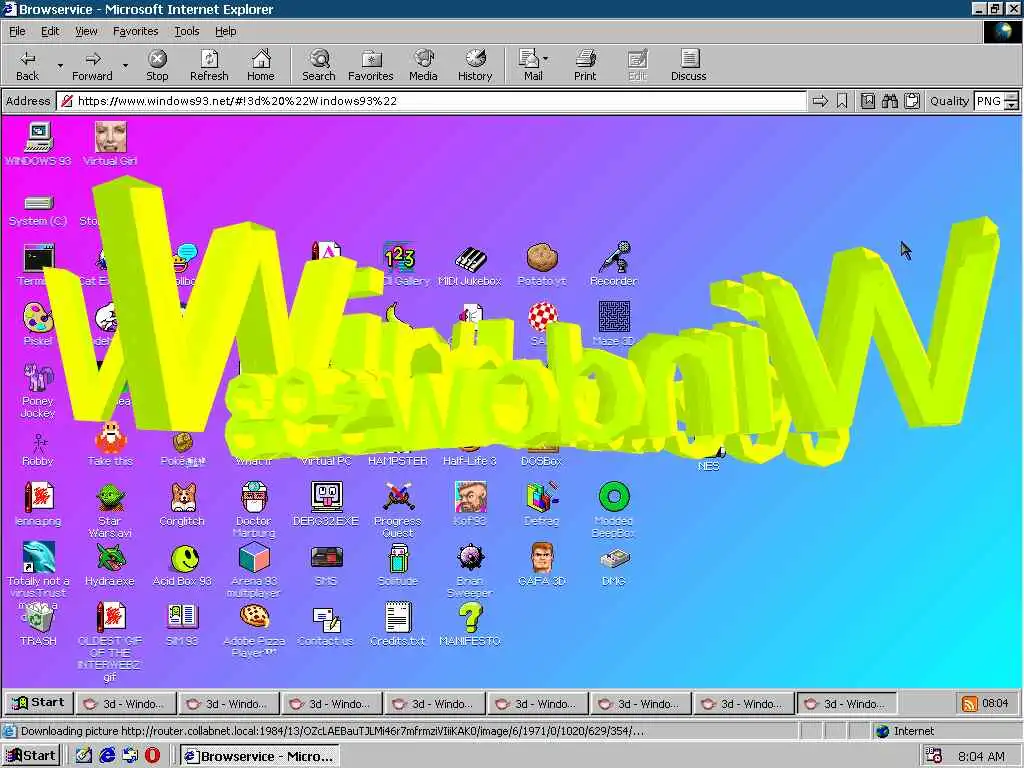
Task: Go to the Home page button
Action: click(x=261, y=65)
